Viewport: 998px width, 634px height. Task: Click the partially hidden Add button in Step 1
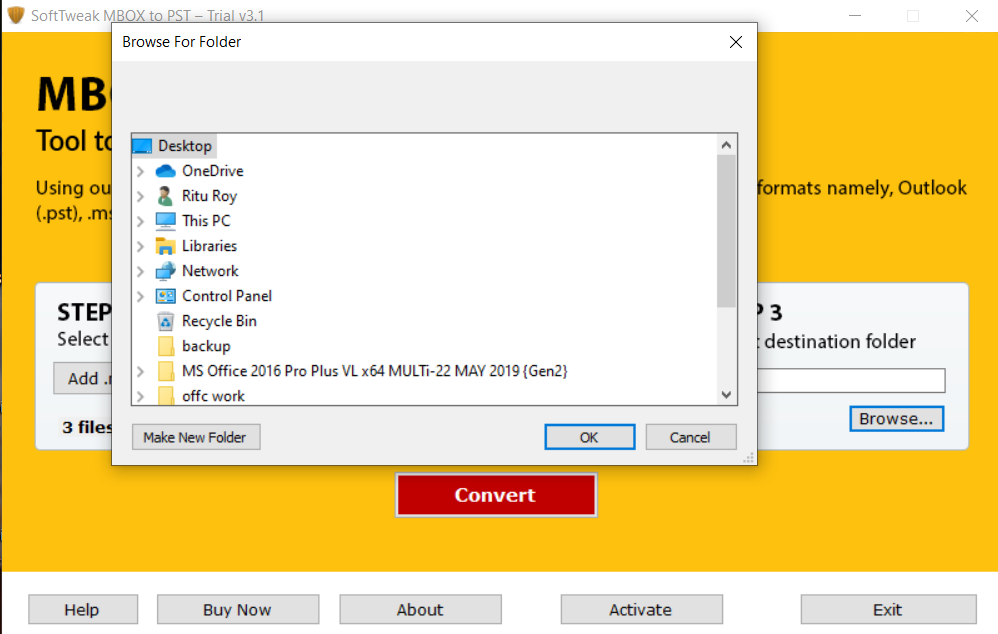click(x=83, y=379)
